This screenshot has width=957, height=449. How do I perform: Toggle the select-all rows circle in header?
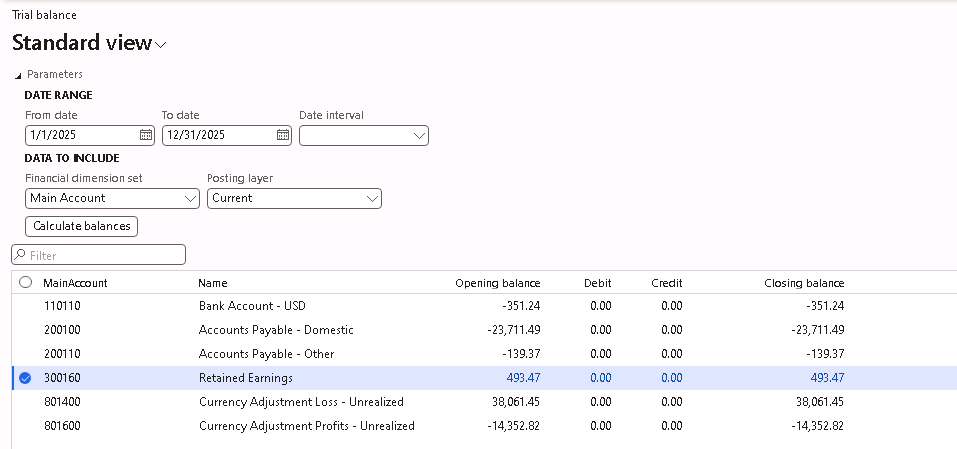[25, 283]
